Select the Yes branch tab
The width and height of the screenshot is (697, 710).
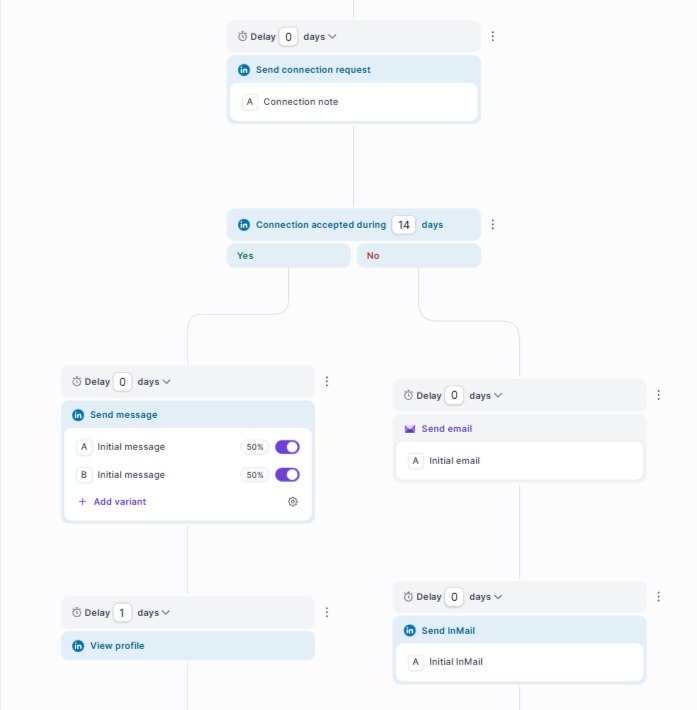[x=289, y=256]
